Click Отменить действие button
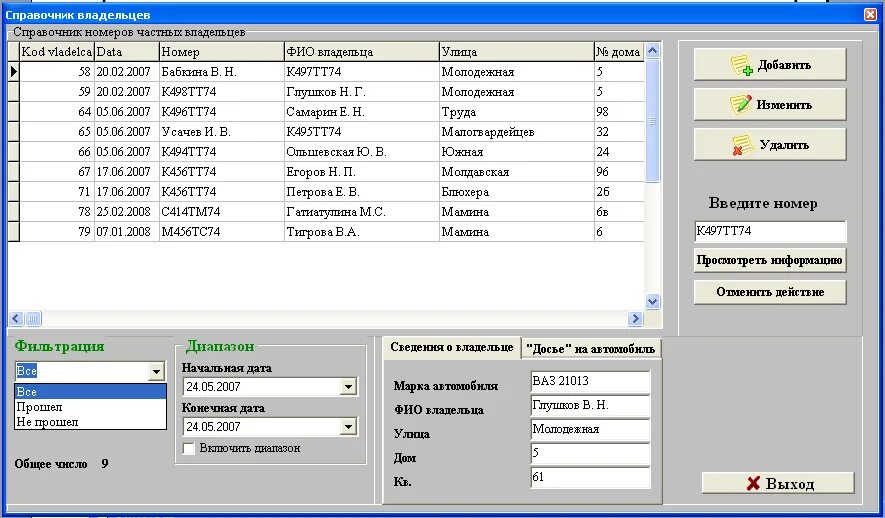The height and width of the screenshot is (518, 885). pyautogui.click(x=770, y=292)
